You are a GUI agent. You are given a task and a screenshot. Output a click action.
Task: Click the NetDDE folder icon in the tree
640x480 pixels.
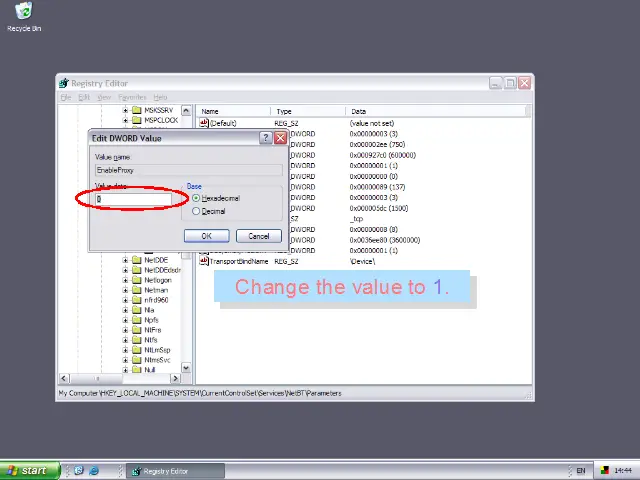(x=137, y=260)
